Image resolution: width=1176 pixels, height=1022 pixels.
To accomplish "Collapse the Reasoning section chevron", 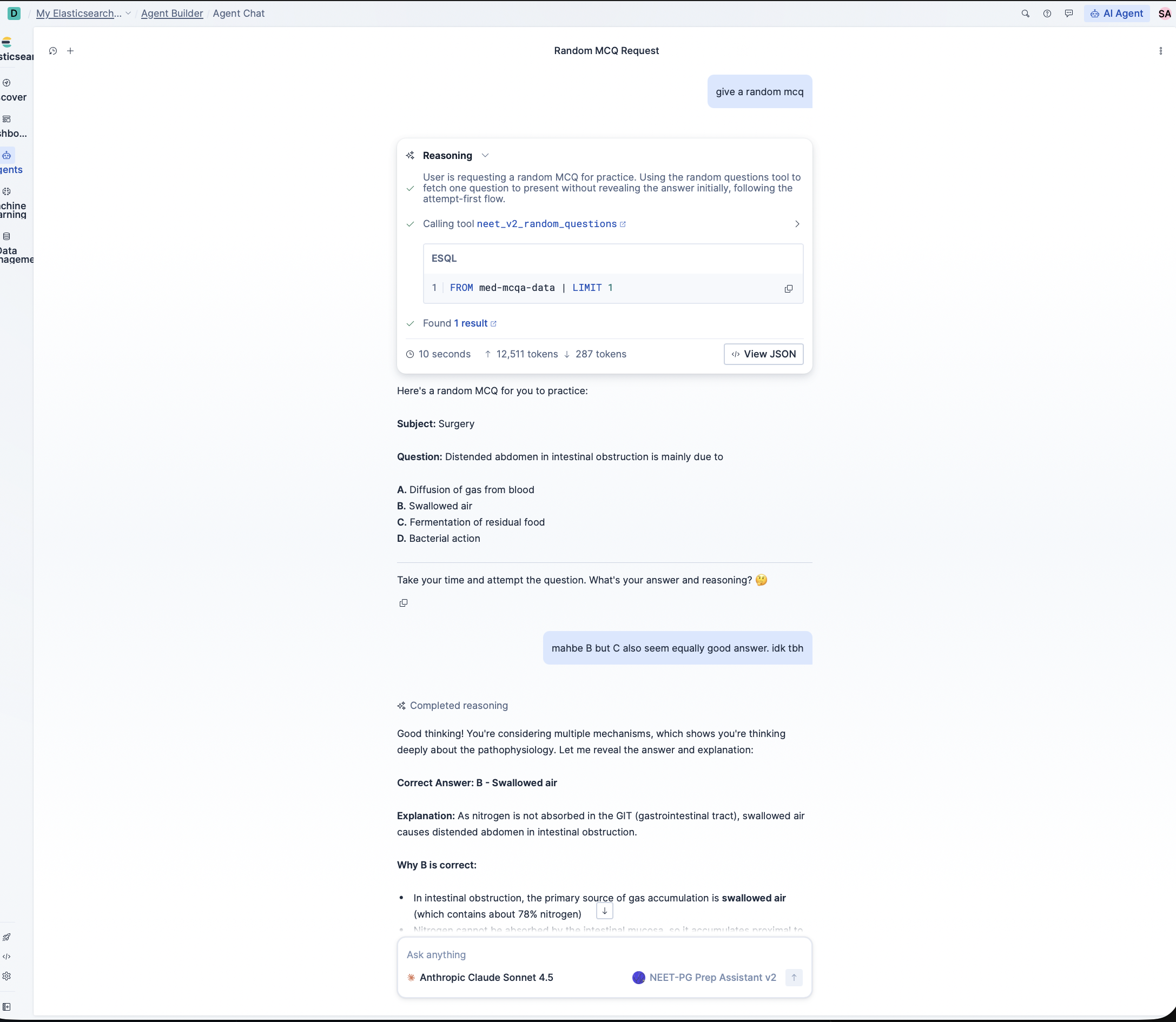I will [485, 156].
